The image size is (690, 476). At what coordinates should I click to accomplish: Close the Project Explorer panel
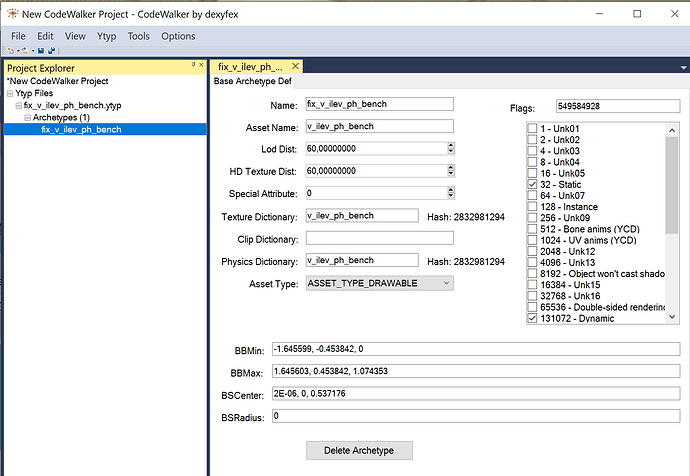click(x=202, y=65)
